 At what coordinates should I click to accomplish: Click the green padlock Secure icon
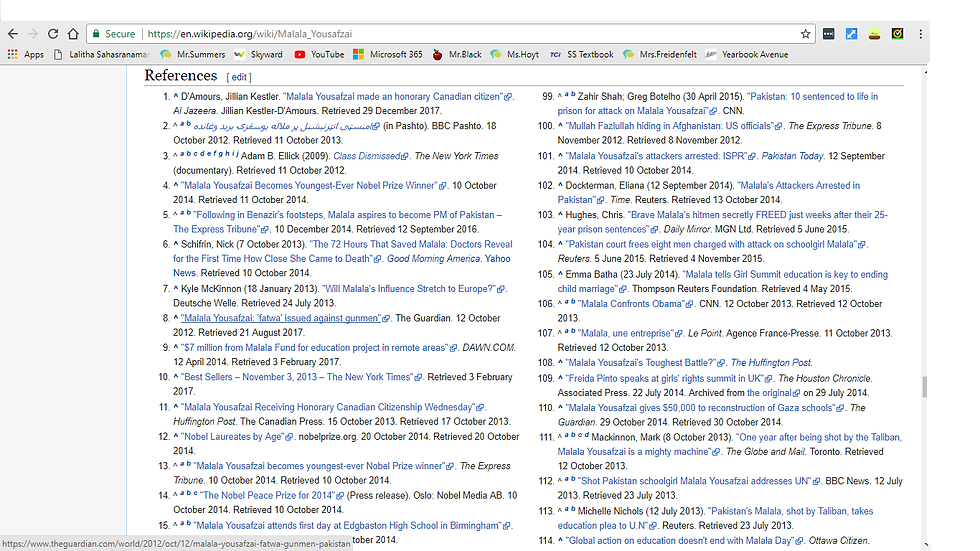point(96,34)
